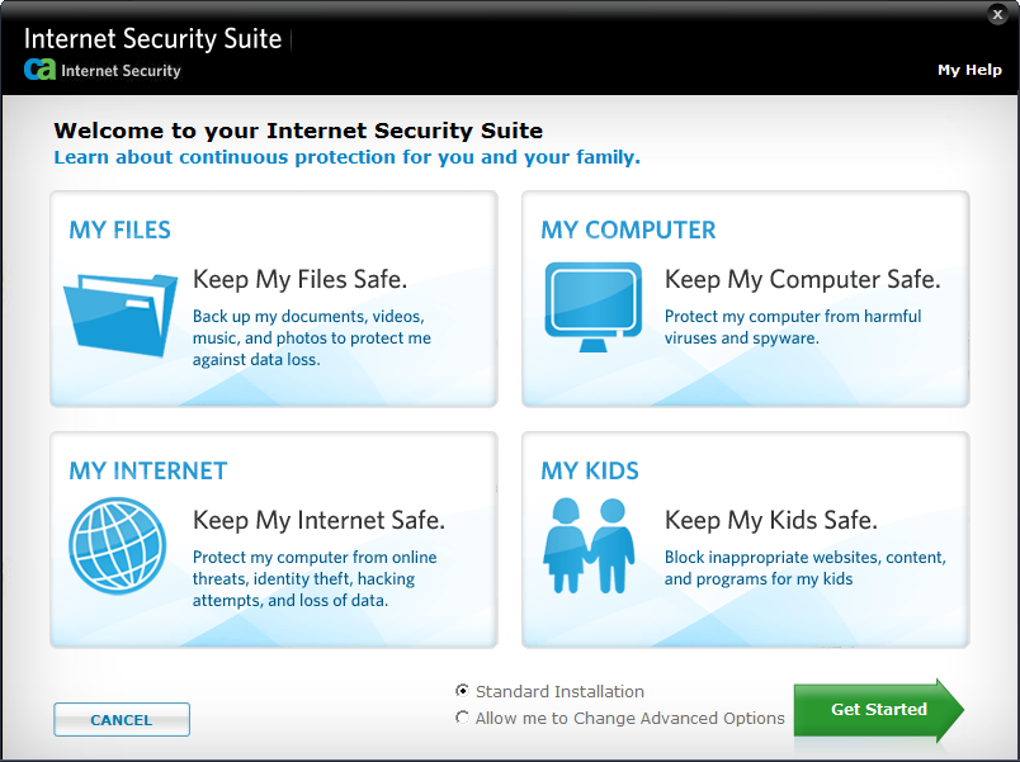Choose Allow me to Change Advanced Options

[x=462, y=717]
